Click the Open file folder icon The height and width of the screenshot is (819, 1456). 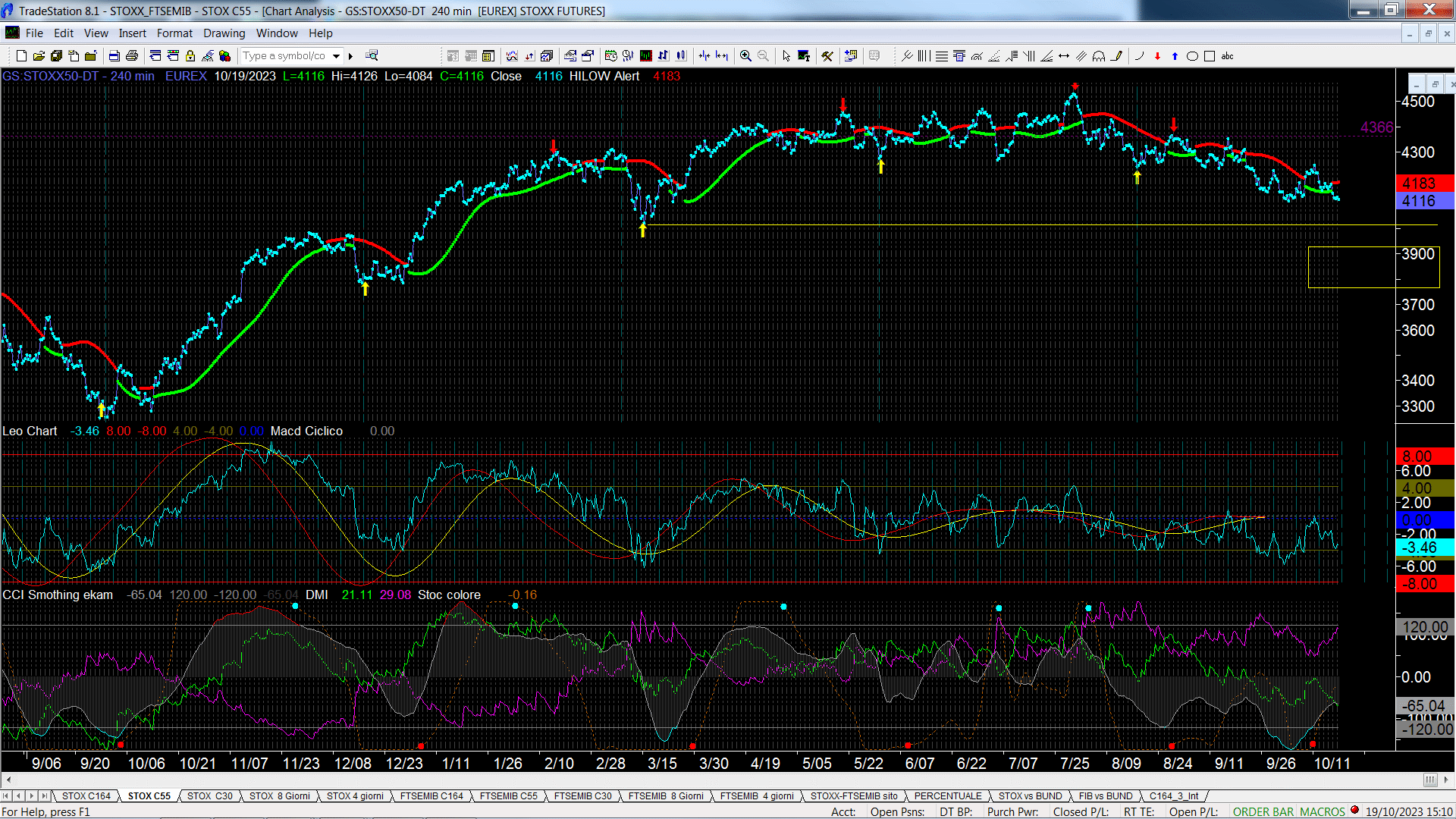tap(39, 55)
